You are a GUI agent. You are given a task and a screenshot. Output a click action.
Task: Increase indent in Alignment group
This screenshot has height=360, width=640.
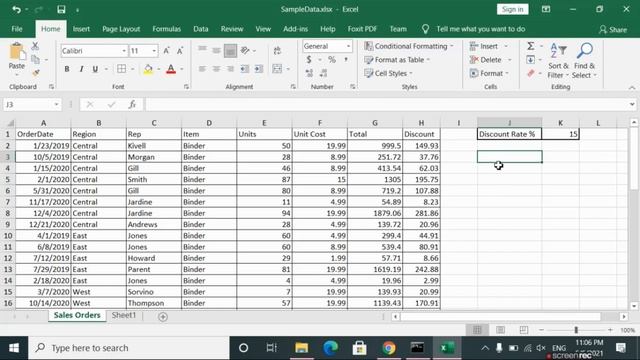click(259, 69)
